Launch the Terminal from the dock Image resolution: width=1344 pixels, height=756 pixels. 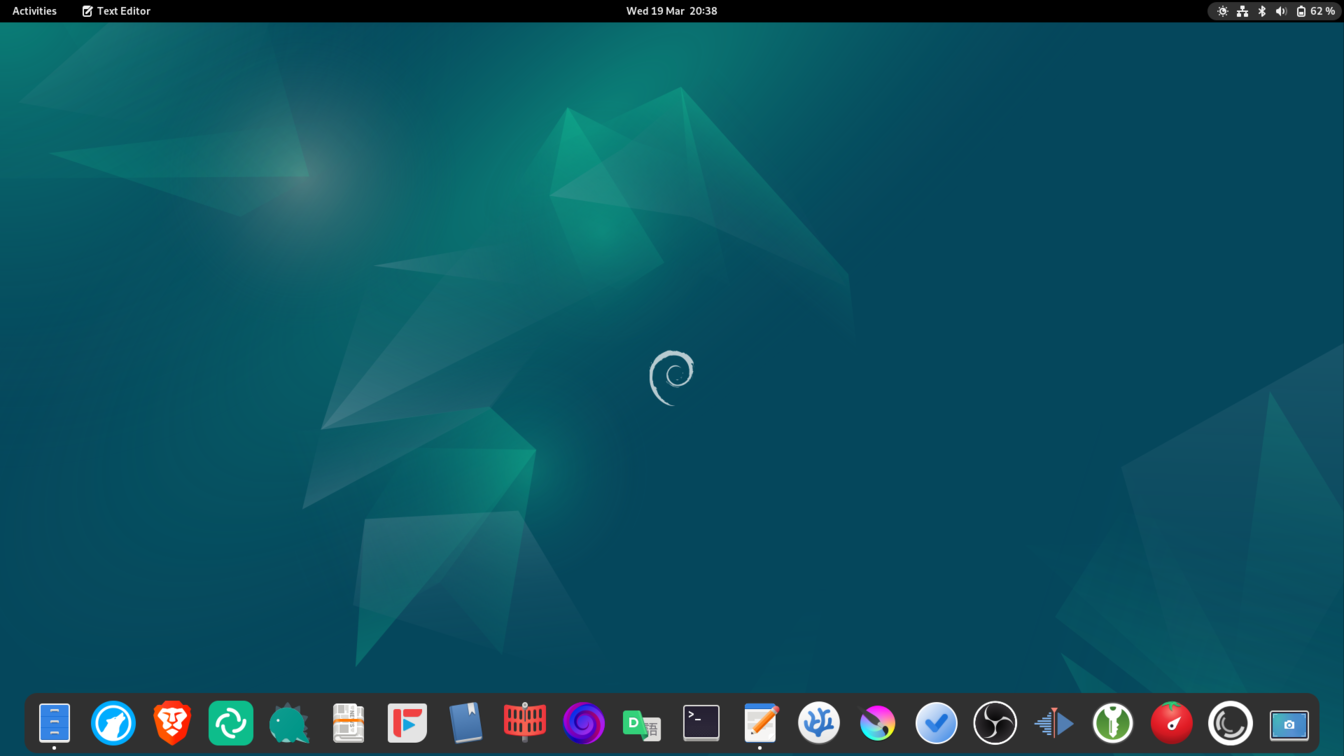(701, 722)
